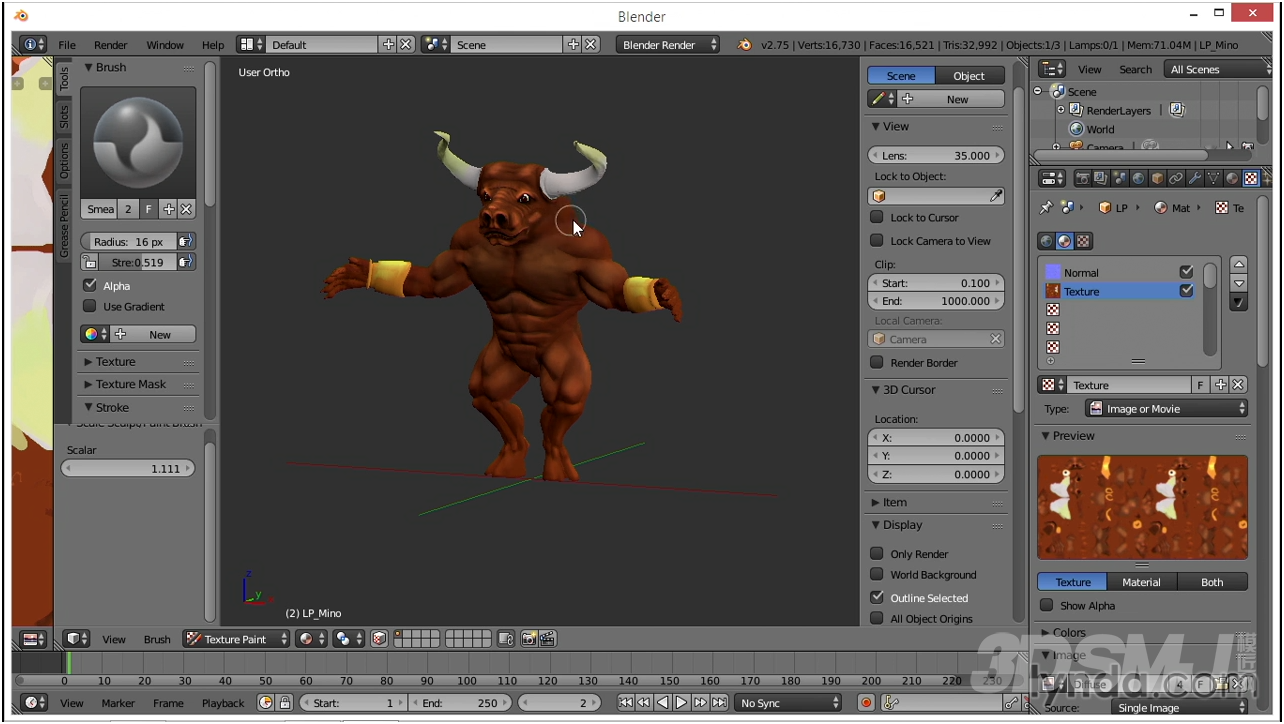Open the Material sphere properties icon
1284x724 pixels.
click(1233, 179)
